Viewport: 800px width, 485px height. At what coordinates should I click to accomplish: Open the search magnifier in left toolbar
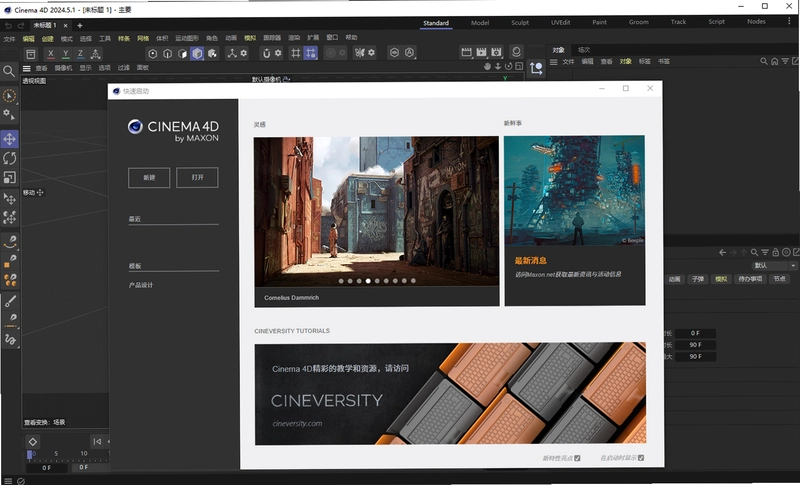[x=9, y=71]
